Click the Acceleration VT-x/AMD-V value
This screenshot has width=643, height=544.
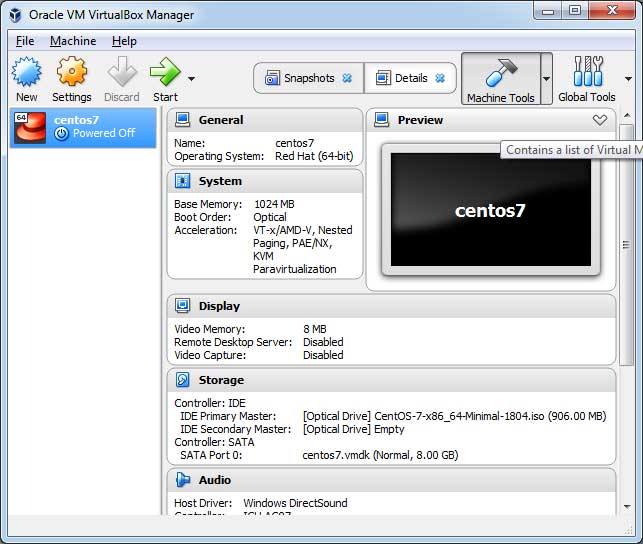tap(303, 250)
